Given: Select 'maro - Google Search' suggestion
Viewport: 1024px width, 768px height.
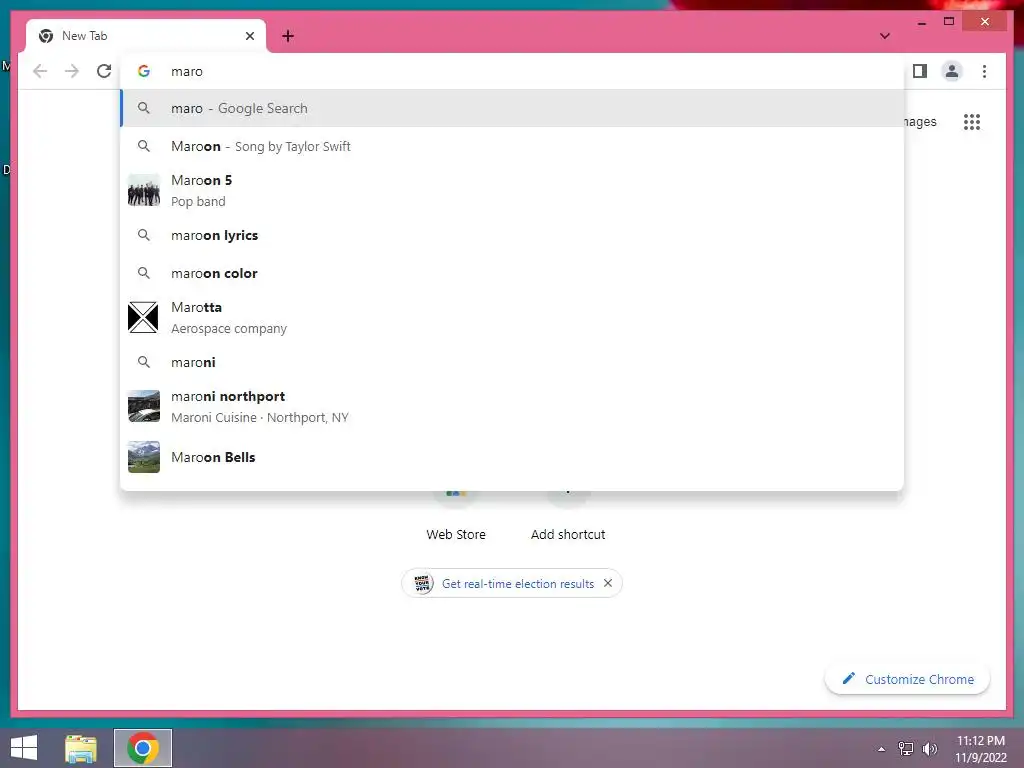Looking at the screenshot, I should pyautogui.click(x=512, y=108).
